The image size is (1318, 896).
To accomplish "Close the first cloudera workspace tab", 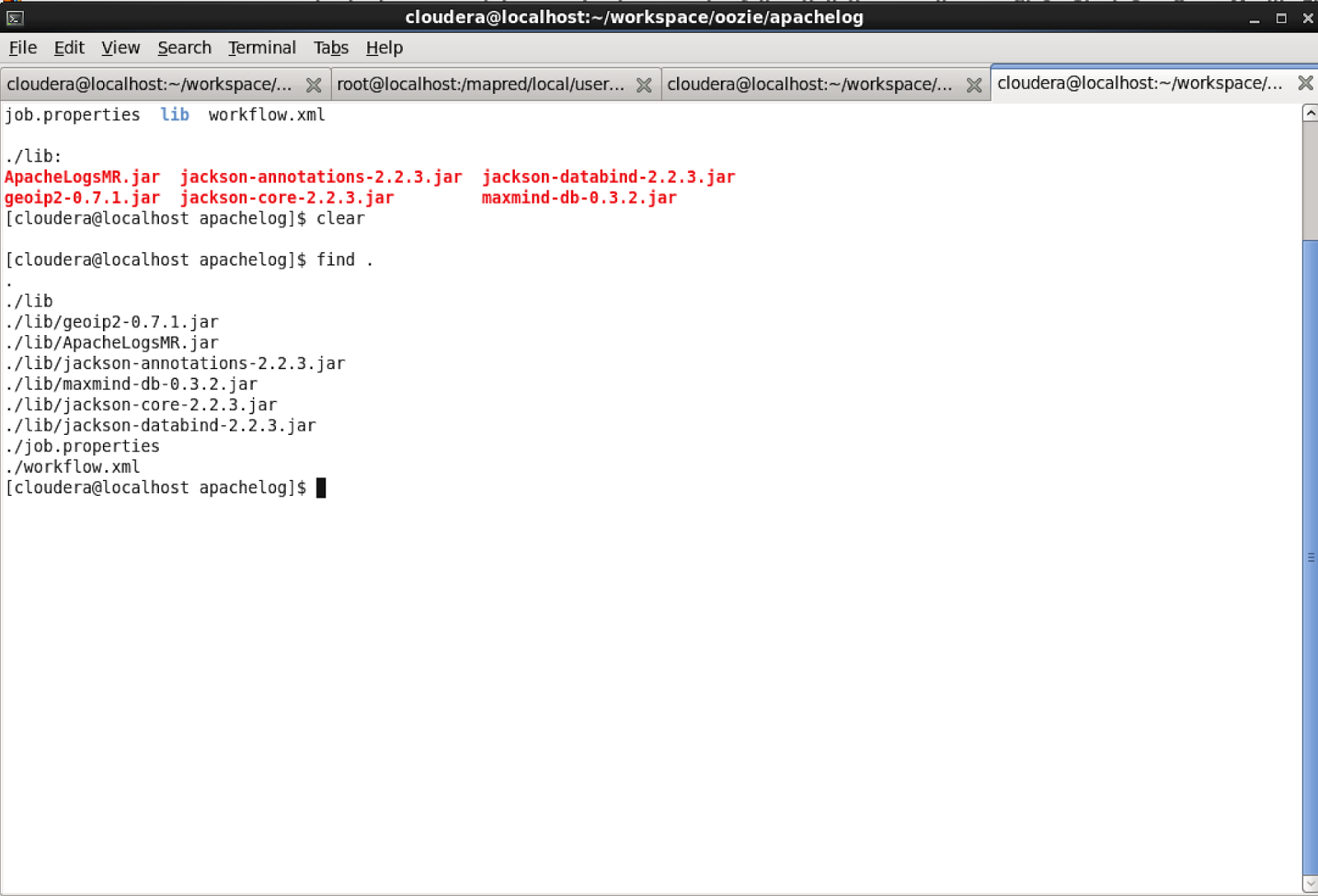I will point(314,84).
